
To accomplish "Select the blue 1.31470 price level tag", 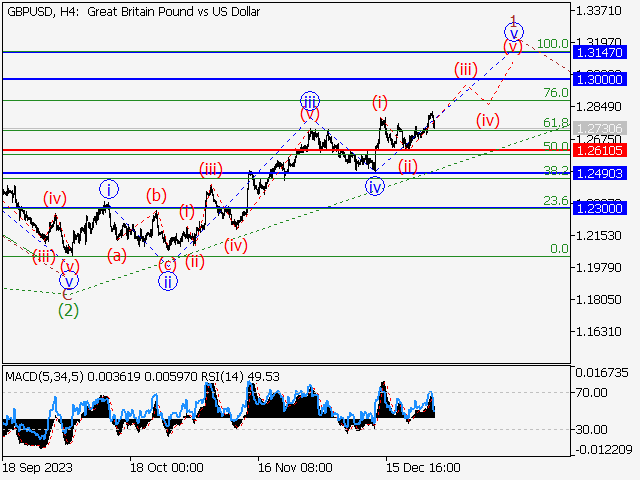I will tap(600, 53).
